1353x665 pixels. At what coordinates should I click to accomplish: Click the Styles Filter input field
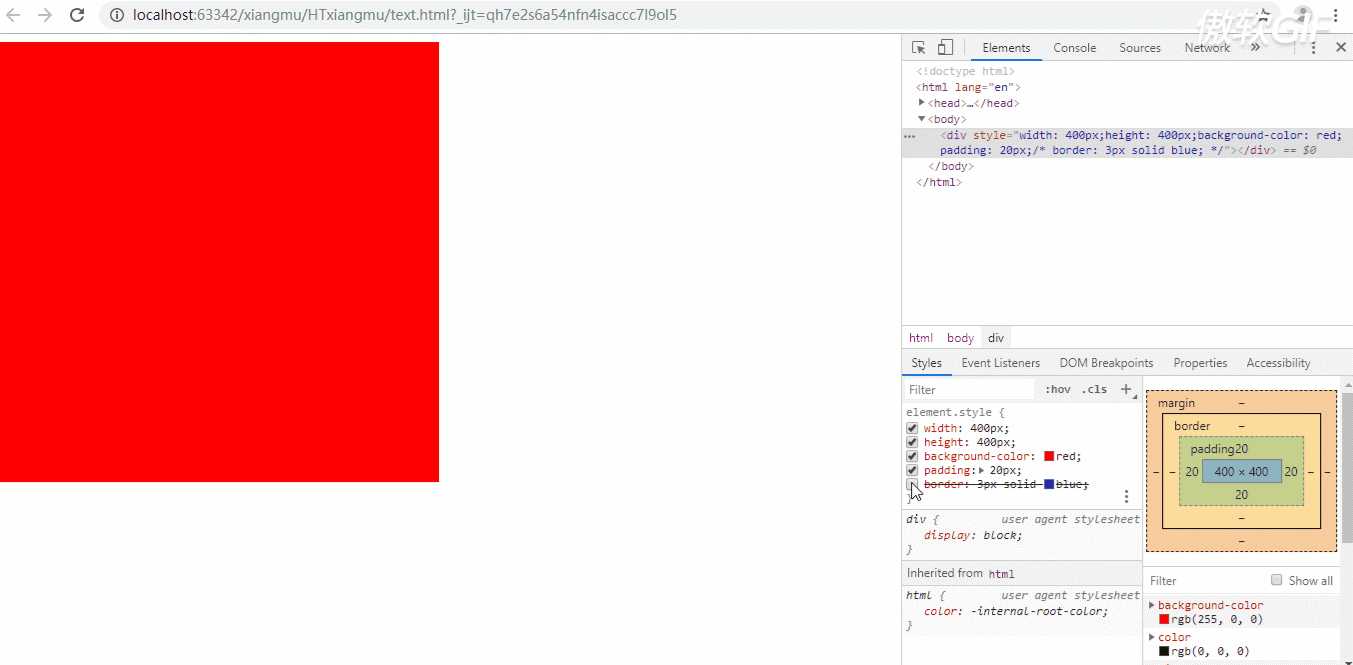pyautogui.click(x=970, y=390)
